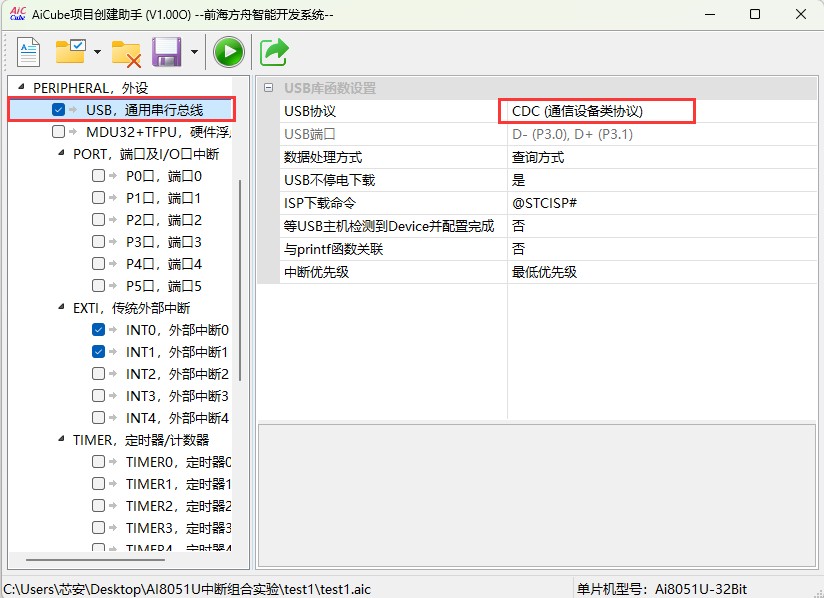Click the 中断优先级 property name
This screenshot has height=598, width=824.
click(x=316, y=272)
